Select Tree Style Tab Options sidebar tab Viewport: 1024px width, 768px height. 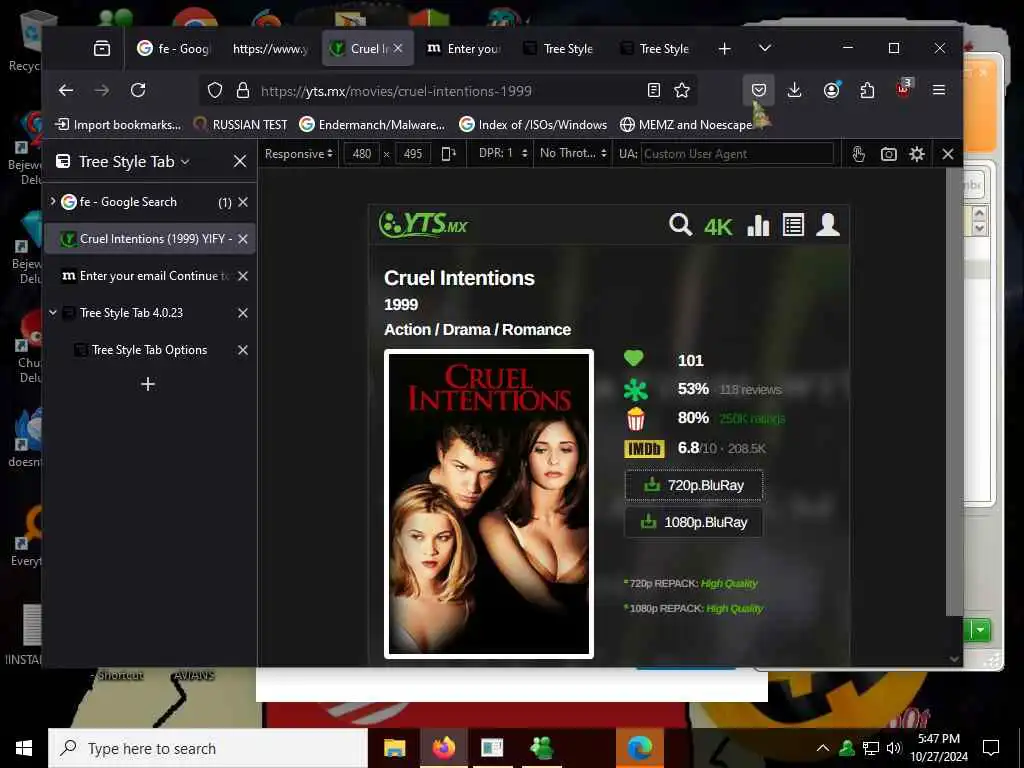point(150,350)
